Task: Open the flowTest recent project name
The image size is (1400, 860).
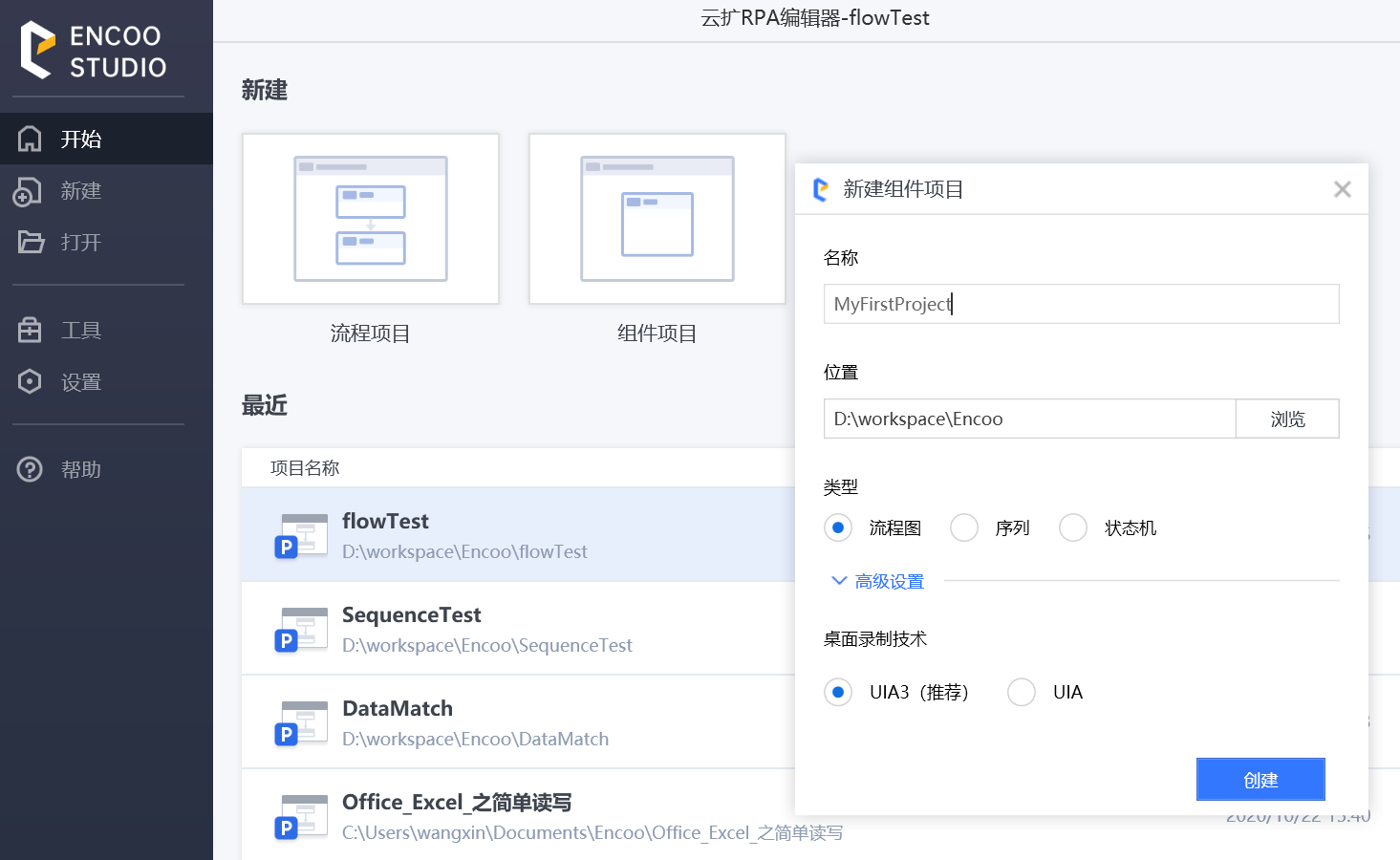Action: pos(385,521)
